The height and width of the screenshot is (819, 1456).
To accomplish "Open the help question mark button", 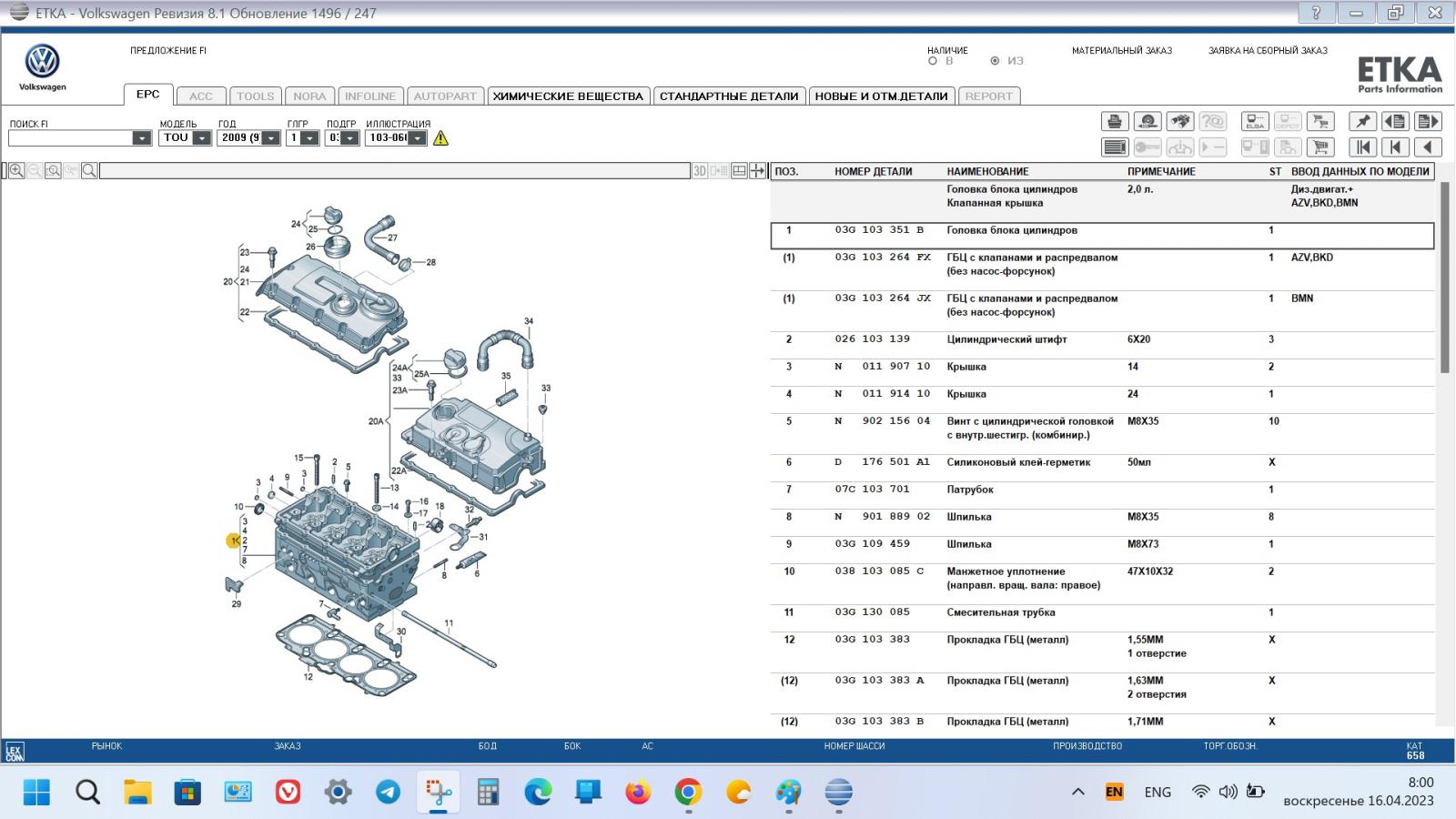I will (1316, 13).
